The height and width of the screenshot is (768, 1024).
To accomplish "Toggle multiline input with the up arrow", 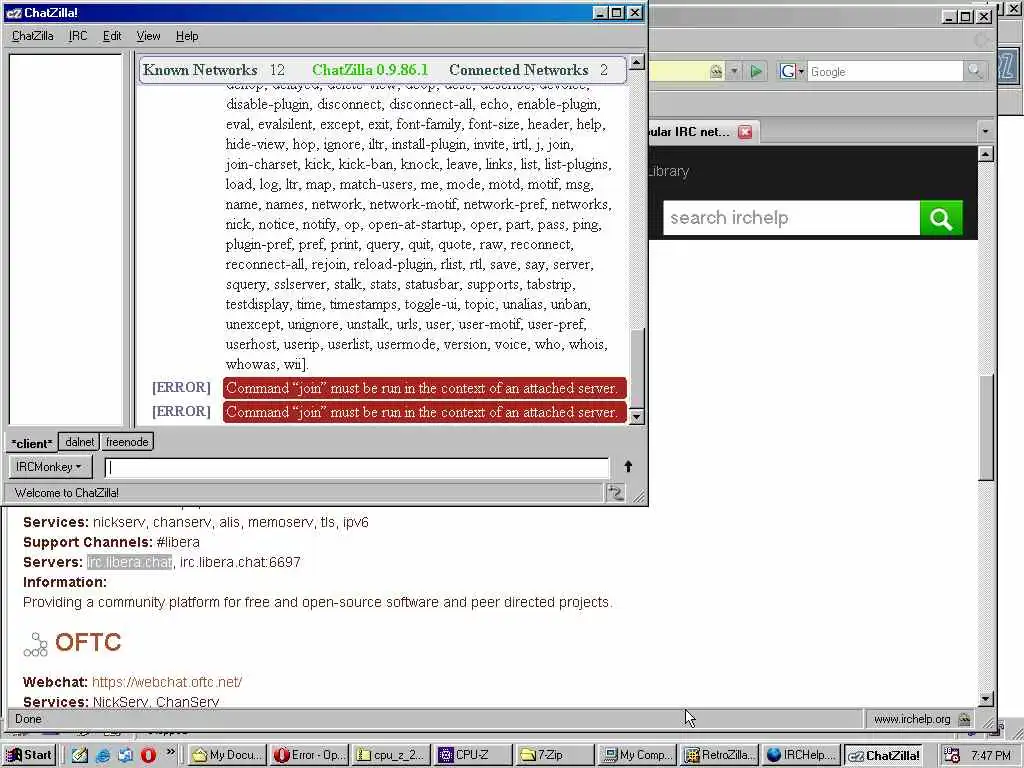I will pyautogui.click(x=628, y=466).
